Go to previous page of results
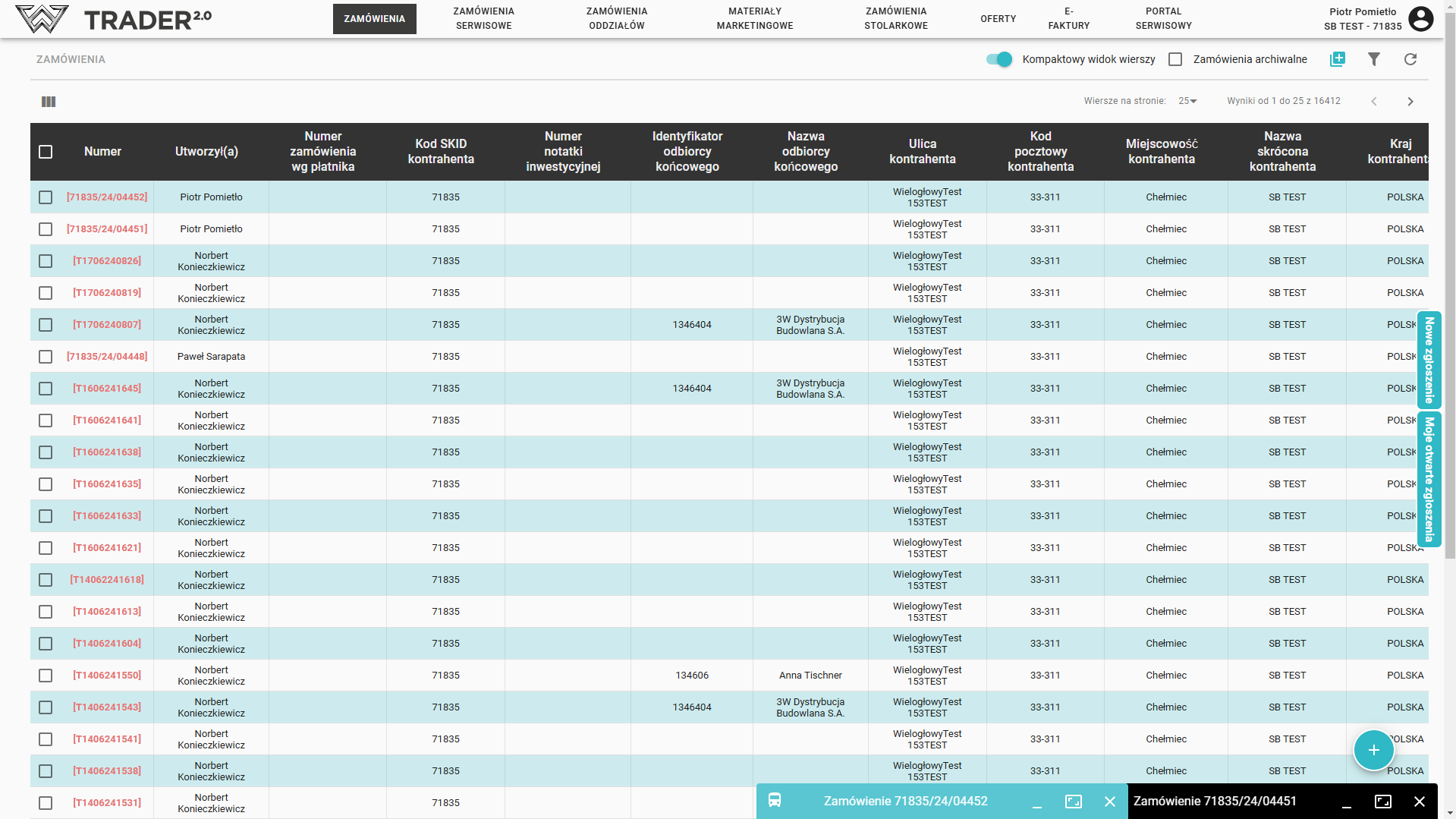The image size is (1456, 819). 1373,102
